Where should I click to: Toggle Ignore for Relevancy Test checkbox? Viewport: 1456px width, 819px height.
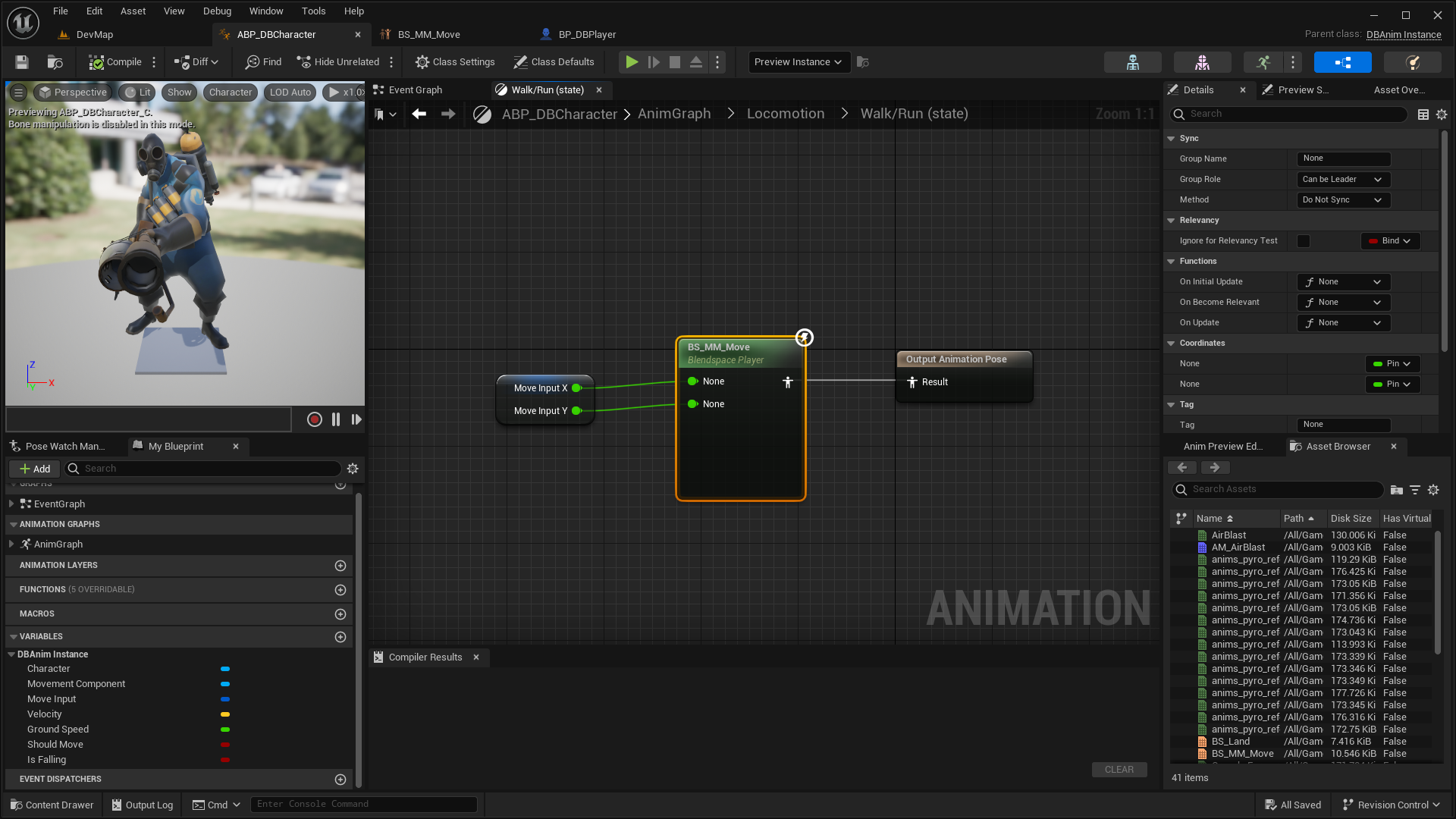1304,241
